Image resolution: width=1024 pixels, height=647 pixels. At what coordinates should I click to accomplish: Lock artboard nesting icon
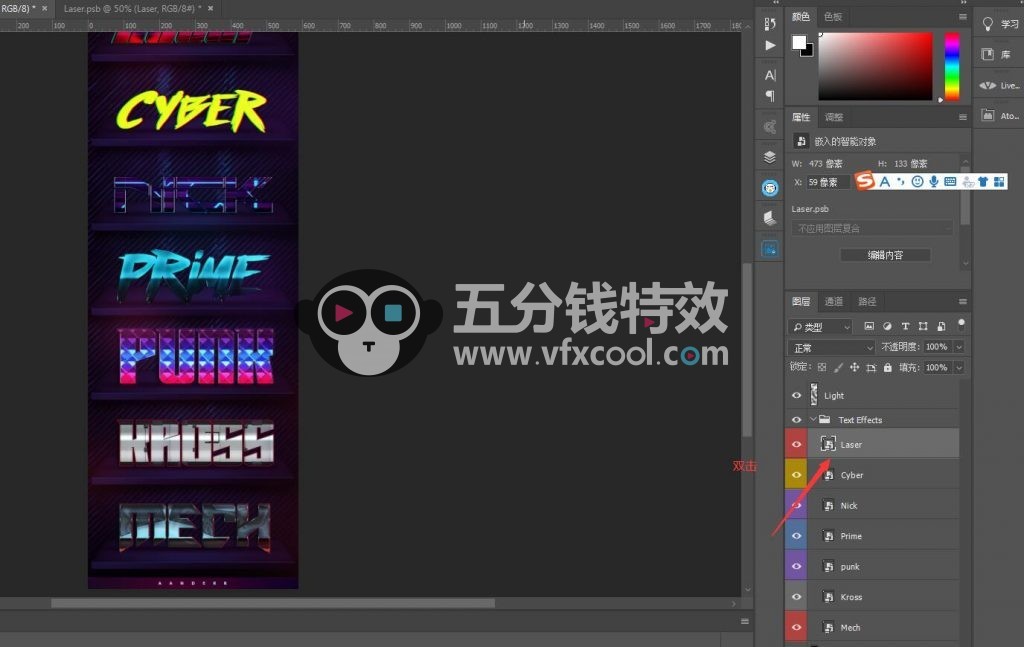pyautogui.click(x=871, y=368)
